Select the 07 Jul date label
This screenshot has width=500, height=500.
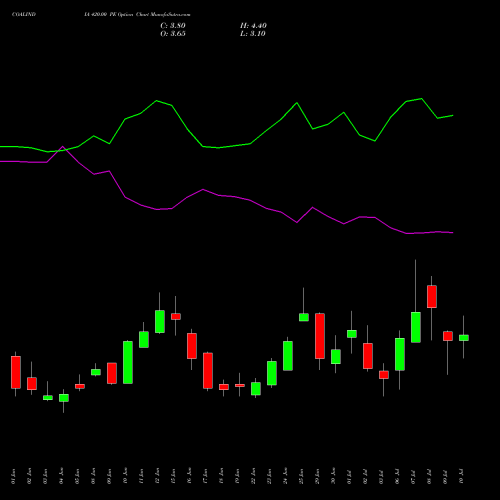click(x=414, y=476)
